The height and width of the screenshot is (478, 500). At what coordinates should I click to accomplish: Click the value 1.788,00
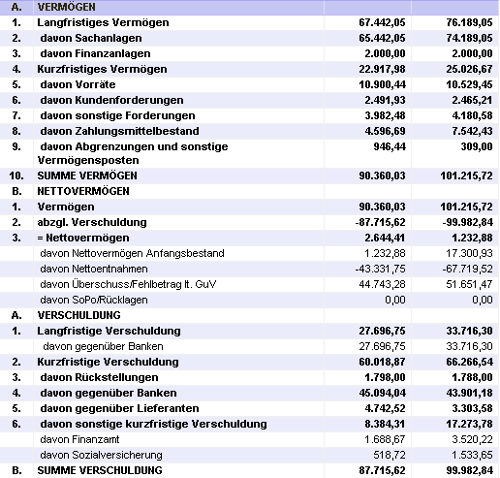pyautogui.click(x=472, y=377)
